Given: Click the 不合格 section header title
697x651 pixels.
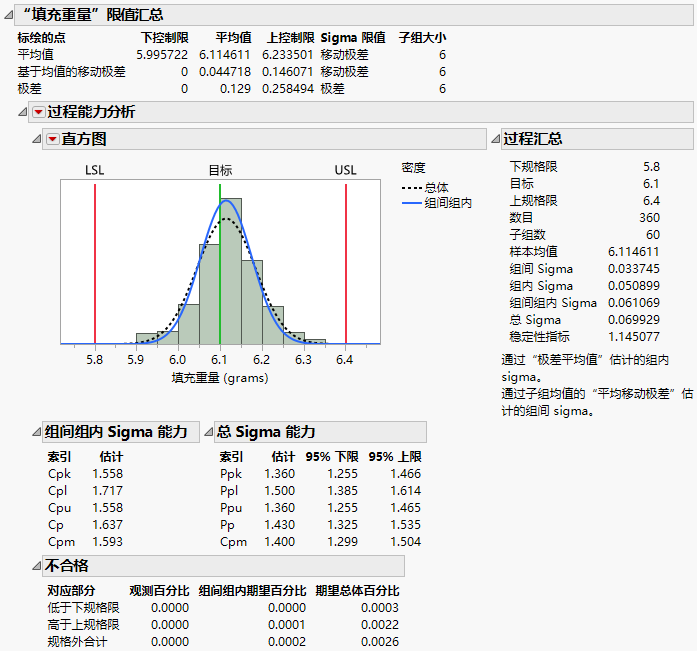Looking at the screenshot, I should [68, 566].
